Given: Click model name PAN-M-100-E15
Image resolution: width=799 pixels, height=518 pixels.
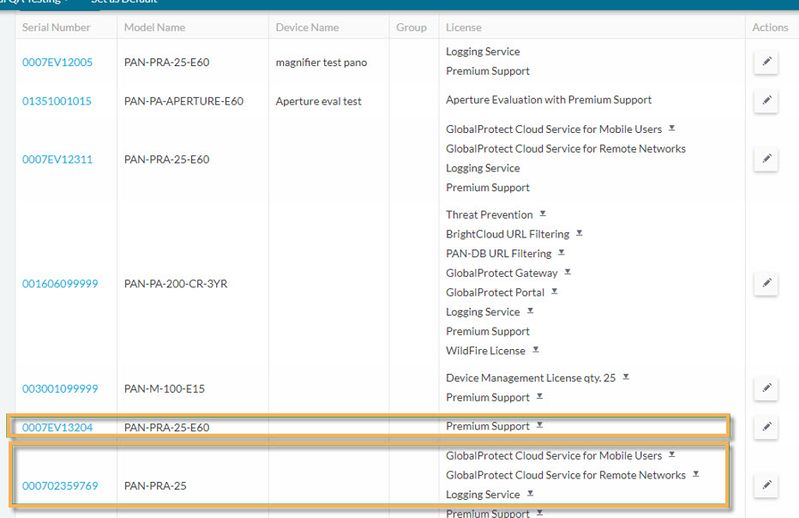Looking at the screenshot, I should point(164,389).
